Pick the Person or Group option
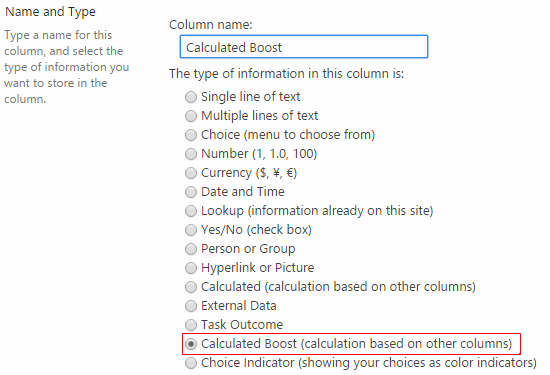The width and height of the screenshot is (550, 375). pyautogui.click(x=191, y=249)
